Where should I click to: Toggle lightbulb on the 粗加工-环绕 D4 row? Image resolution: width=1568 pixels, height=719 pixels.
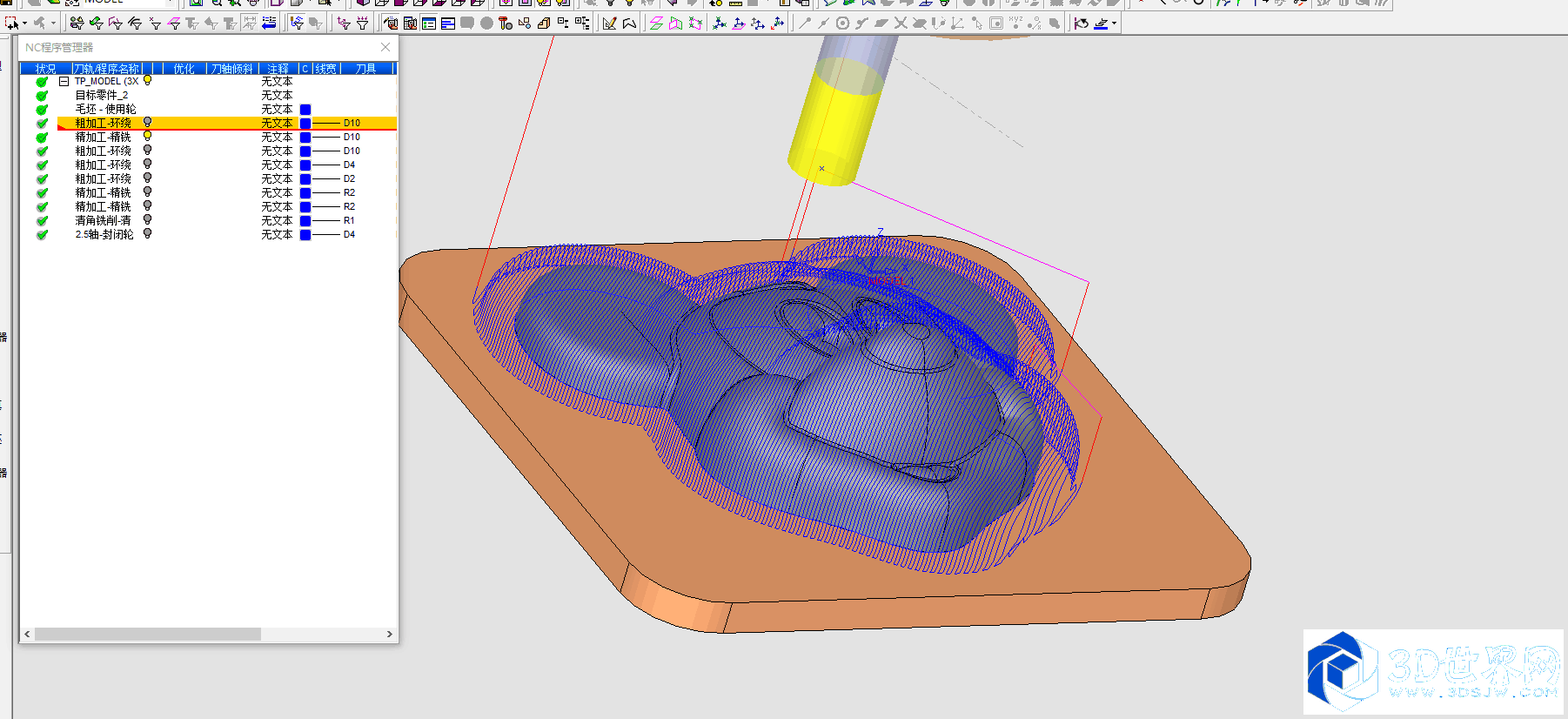point(147,164)
